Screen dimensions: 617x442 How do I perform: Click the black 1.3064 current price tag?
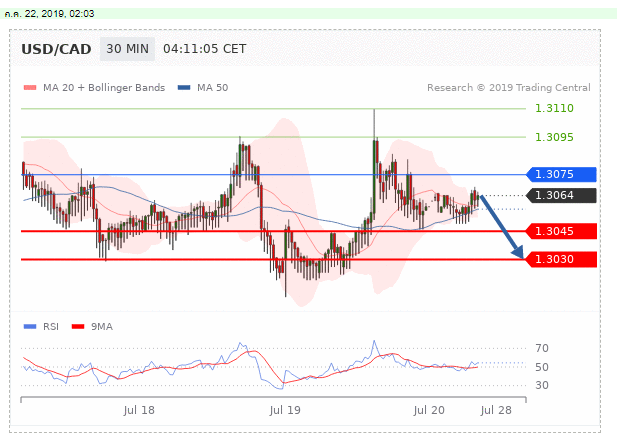pos(562,195)
